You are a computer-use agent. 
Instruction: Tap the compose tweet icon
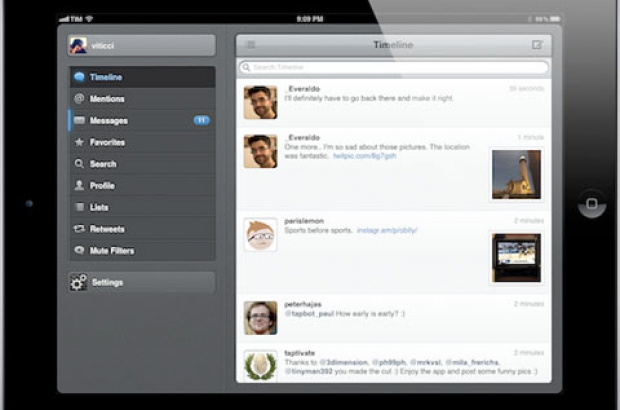[x=538, y=45]
